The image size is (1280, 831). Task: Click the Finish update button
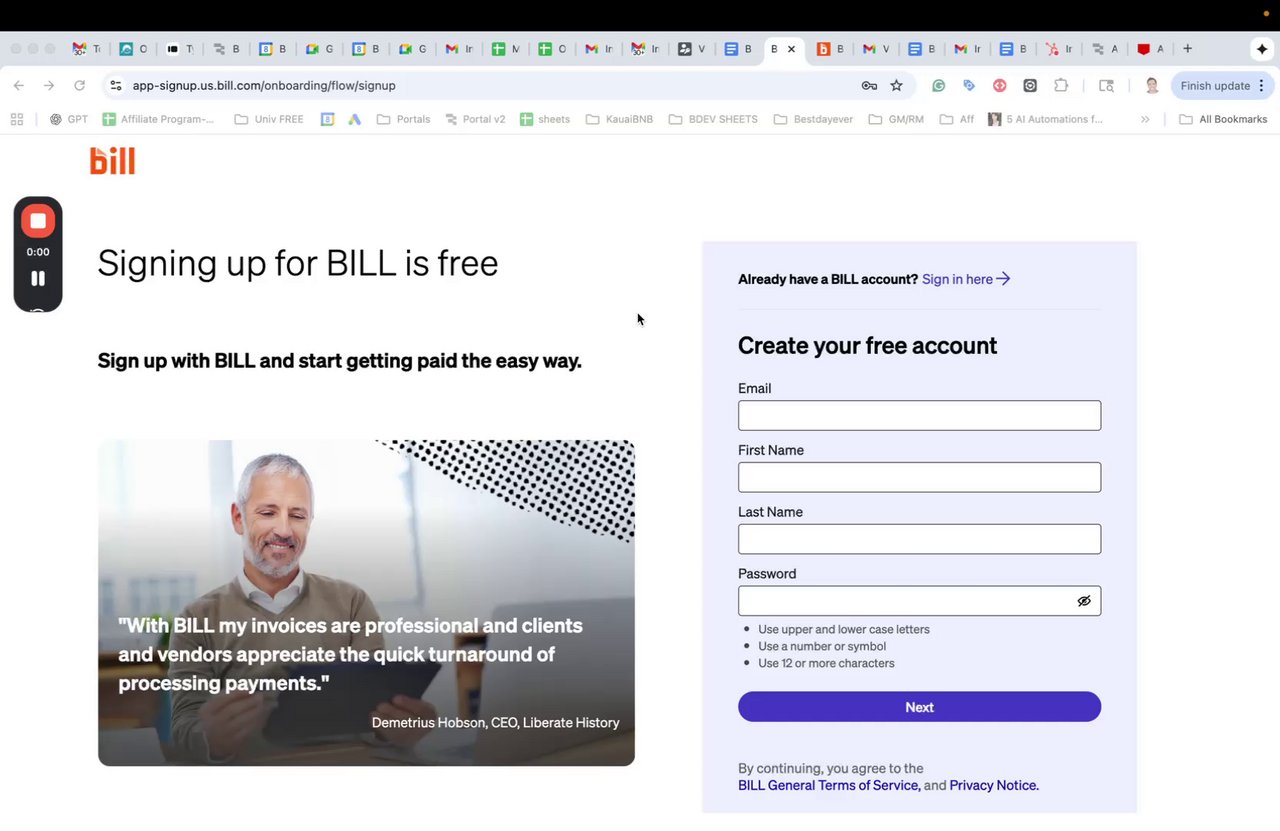(1222, 86)
